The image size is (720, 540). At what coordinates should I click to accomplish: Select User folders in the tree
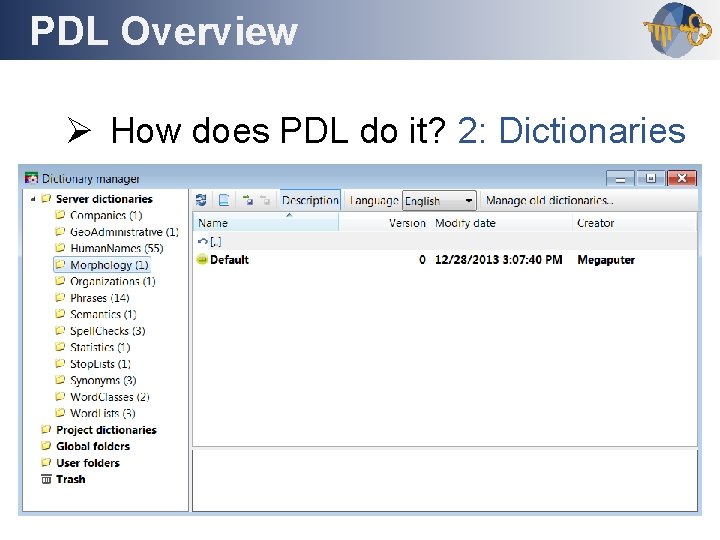click(88, 463)
